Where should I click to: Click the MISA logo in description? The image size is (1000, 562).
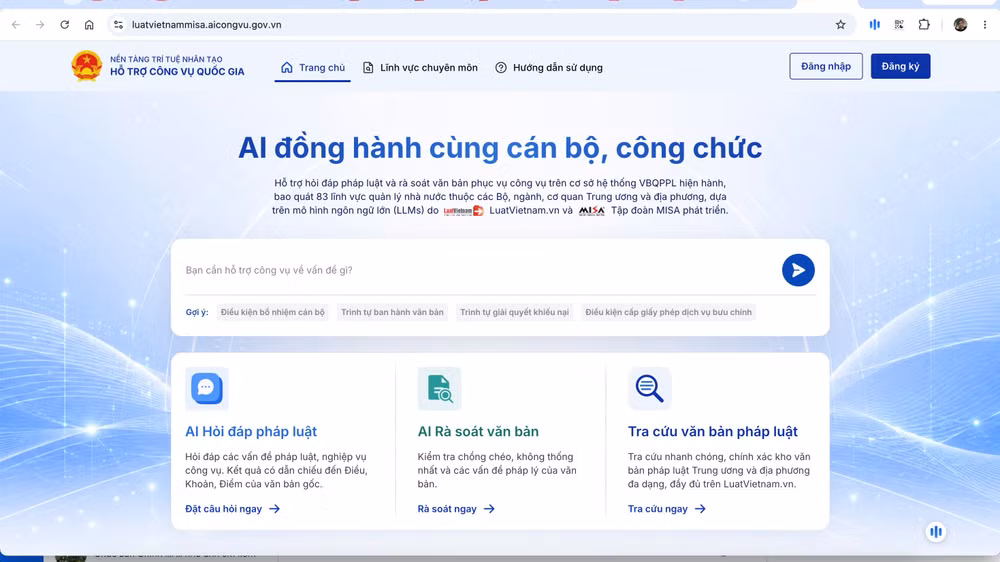click(x=592, y=211)
